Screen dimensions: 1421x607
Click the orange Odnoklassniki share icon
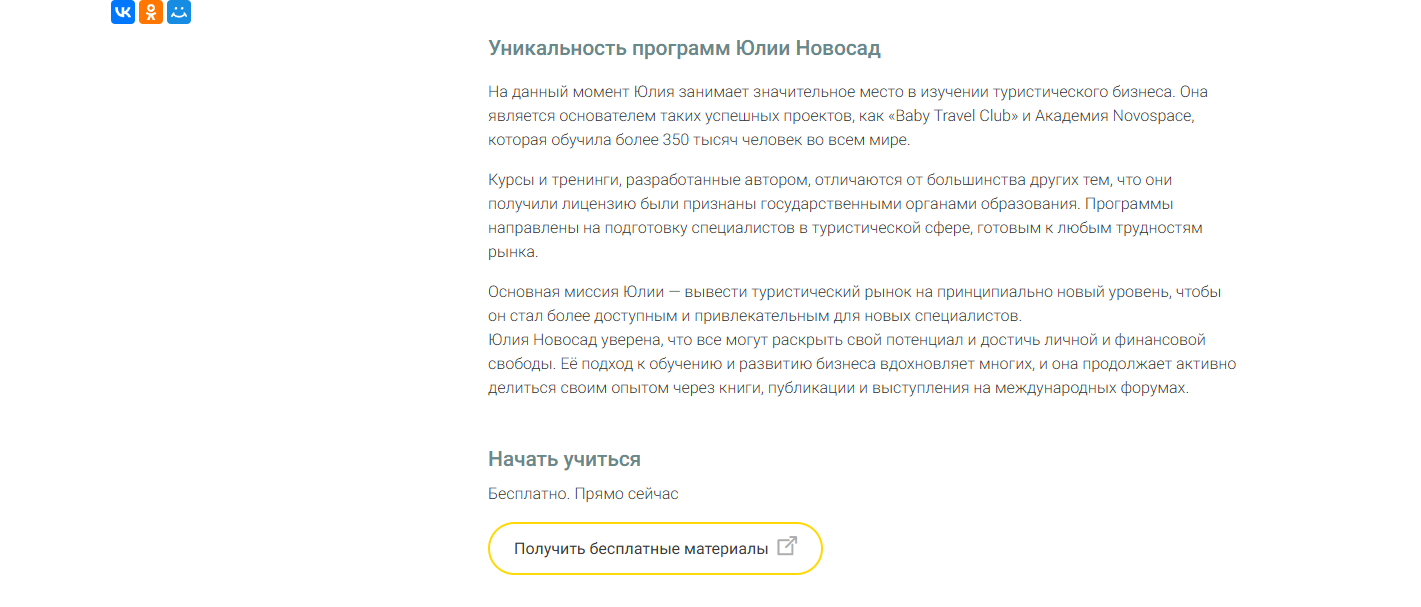click(x=151, y=12)
